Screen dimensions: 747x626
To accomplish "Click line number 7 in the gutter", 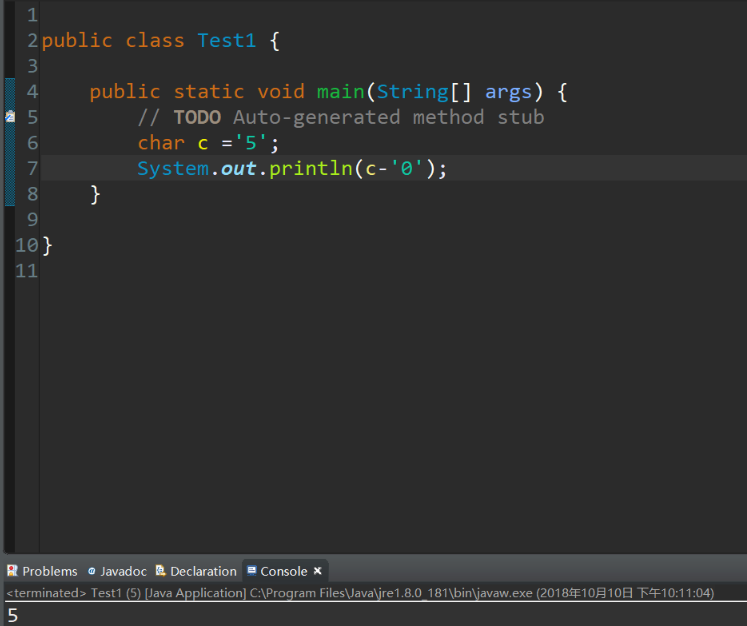I will tap(32, 168).
